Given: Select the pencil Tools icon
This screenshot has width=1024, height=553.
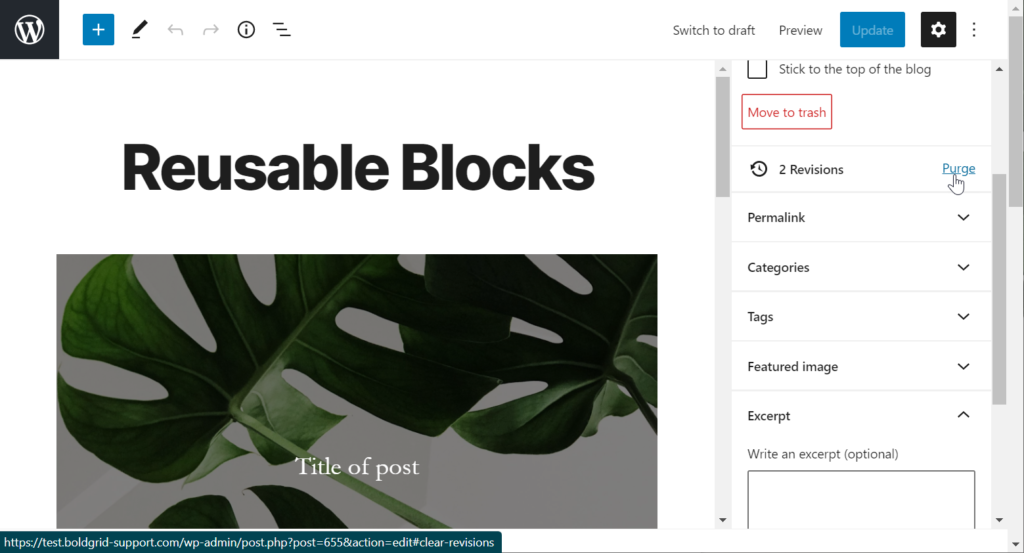Looking at the screenshot, I should pos(138,30).
